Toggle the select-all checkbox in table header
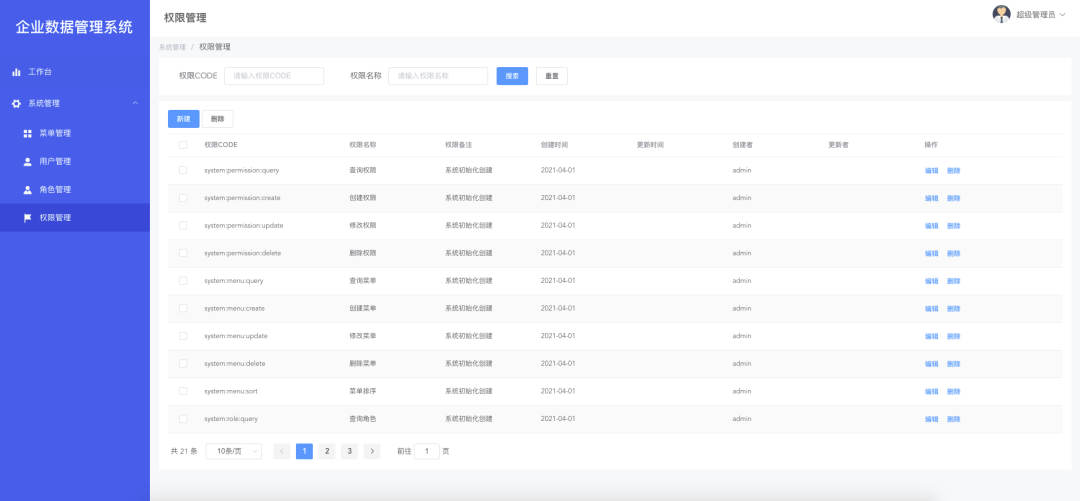Image resolution: width=1080 pixels, height=501 pixels. click(182, 145)
